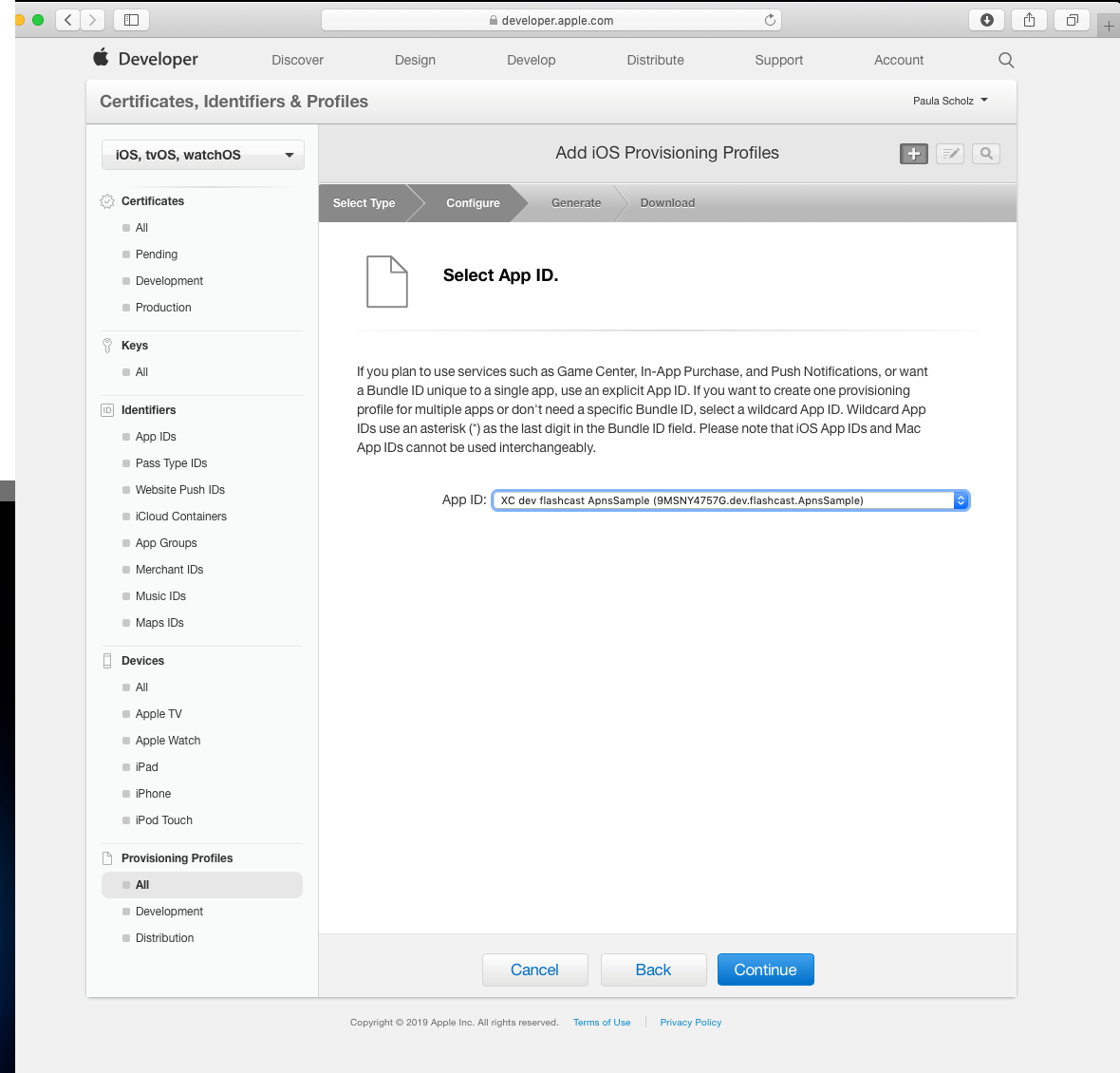This screenshot has height=1073, width=1120.
Task: Open the Paula Scholz account menu
Action: pyautogui.click(x=950, y=101)
